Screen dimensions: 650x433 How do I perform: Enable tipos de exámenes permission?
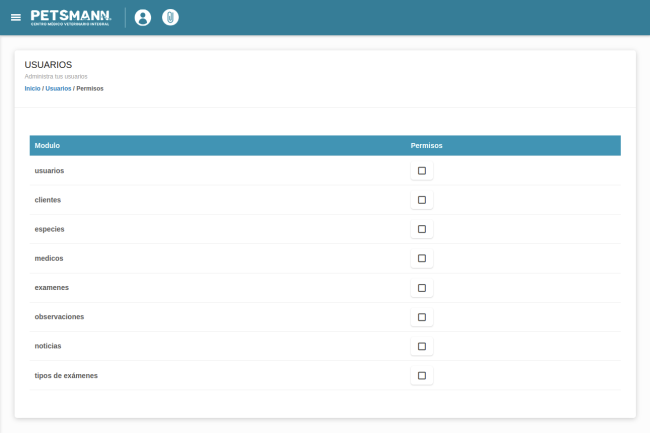(421, 376)
